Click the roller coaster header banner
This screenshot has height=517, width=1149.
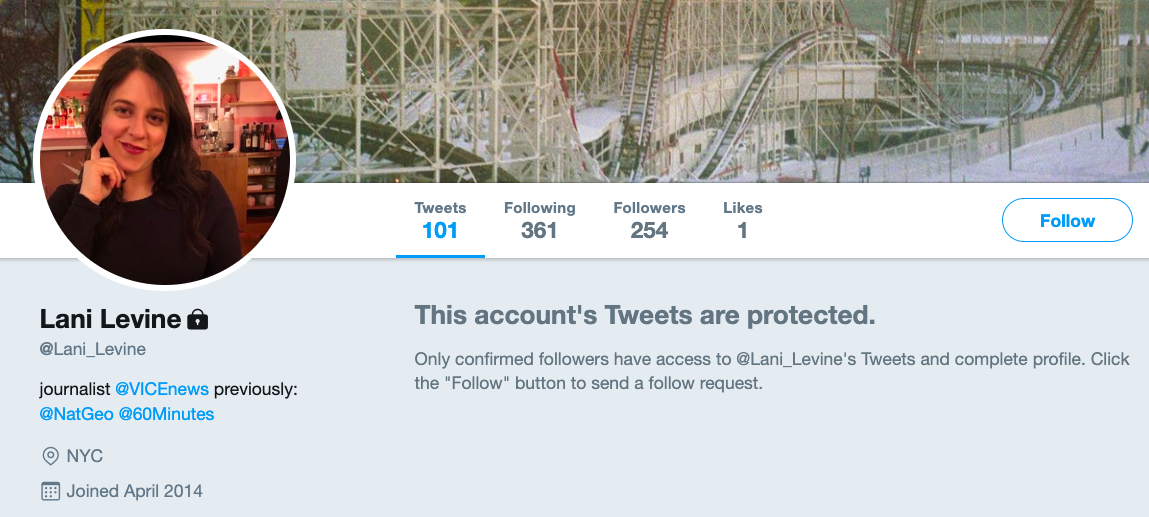[700, 90]
